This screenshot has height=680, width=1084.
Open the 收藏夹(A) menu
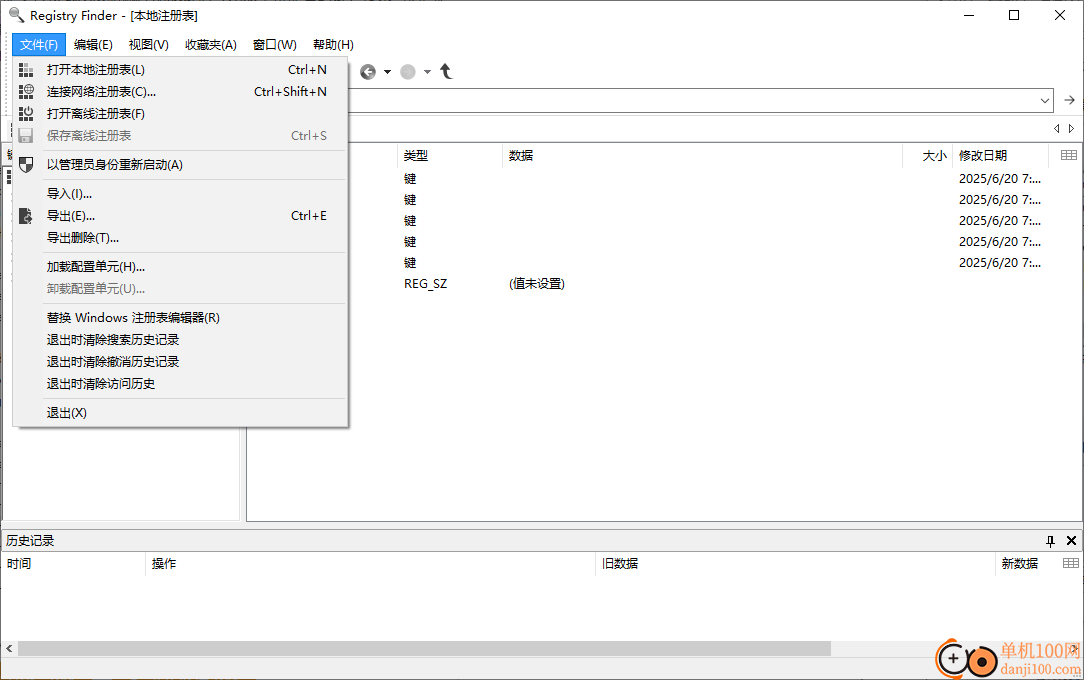[211, 45]
